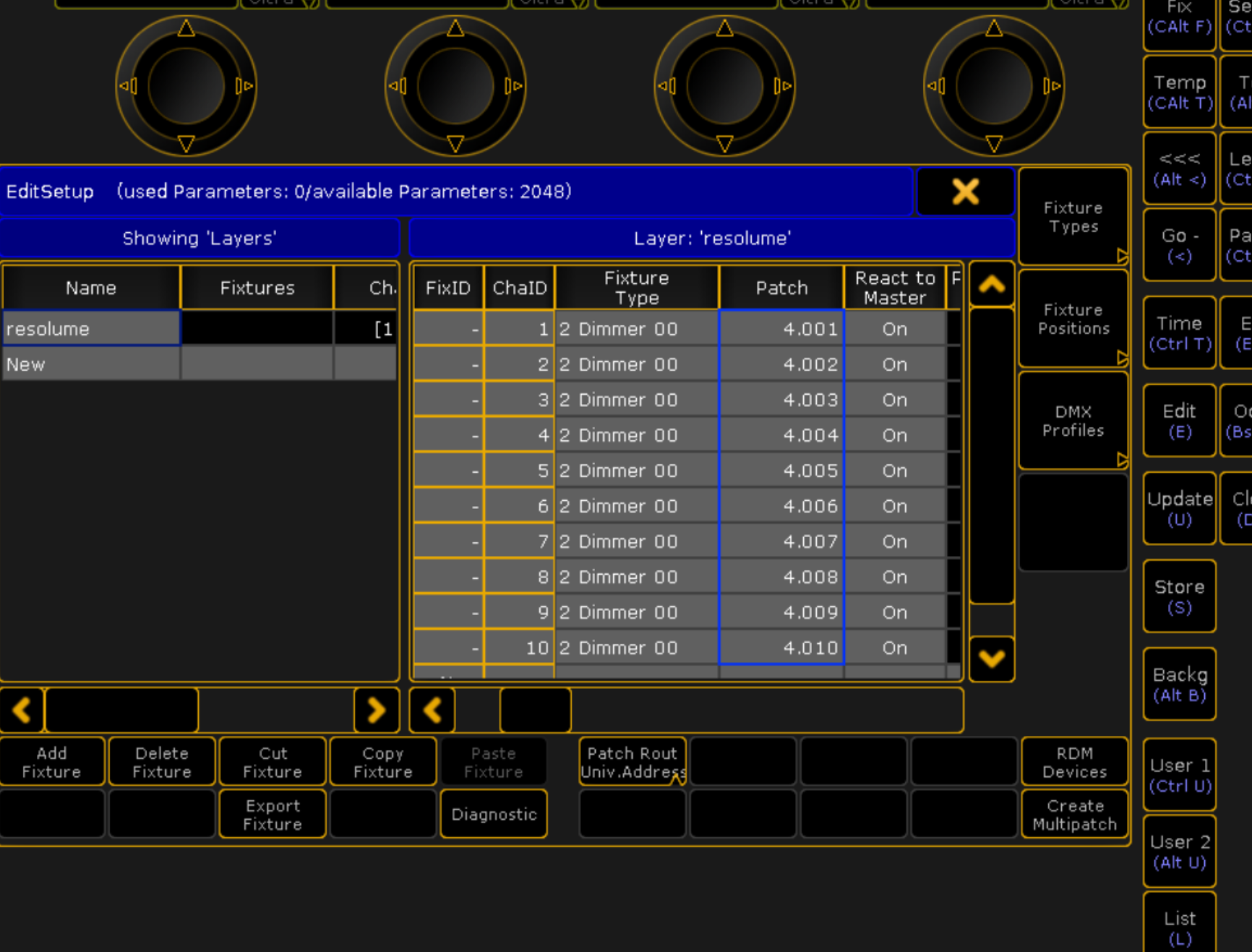Click the Add Fixture button
This screenshot has width=1252, height=952.
point(52,762)
